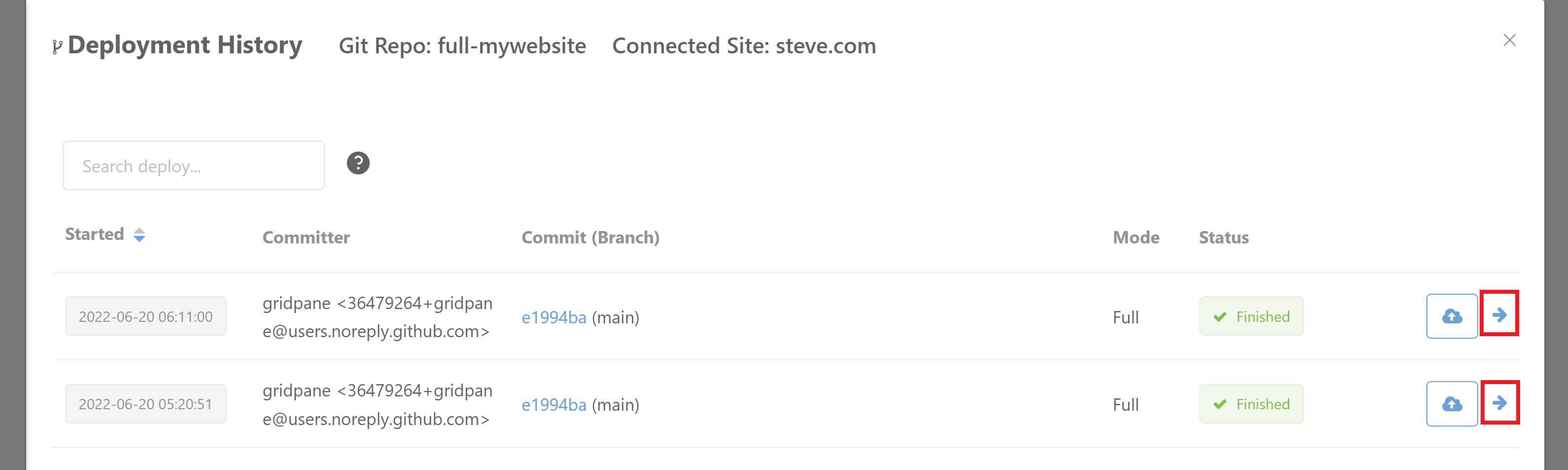Viewport: 1568px width, 470px height.
Task: Click the Commit (Branch) column header
Action: click(590, 237)
